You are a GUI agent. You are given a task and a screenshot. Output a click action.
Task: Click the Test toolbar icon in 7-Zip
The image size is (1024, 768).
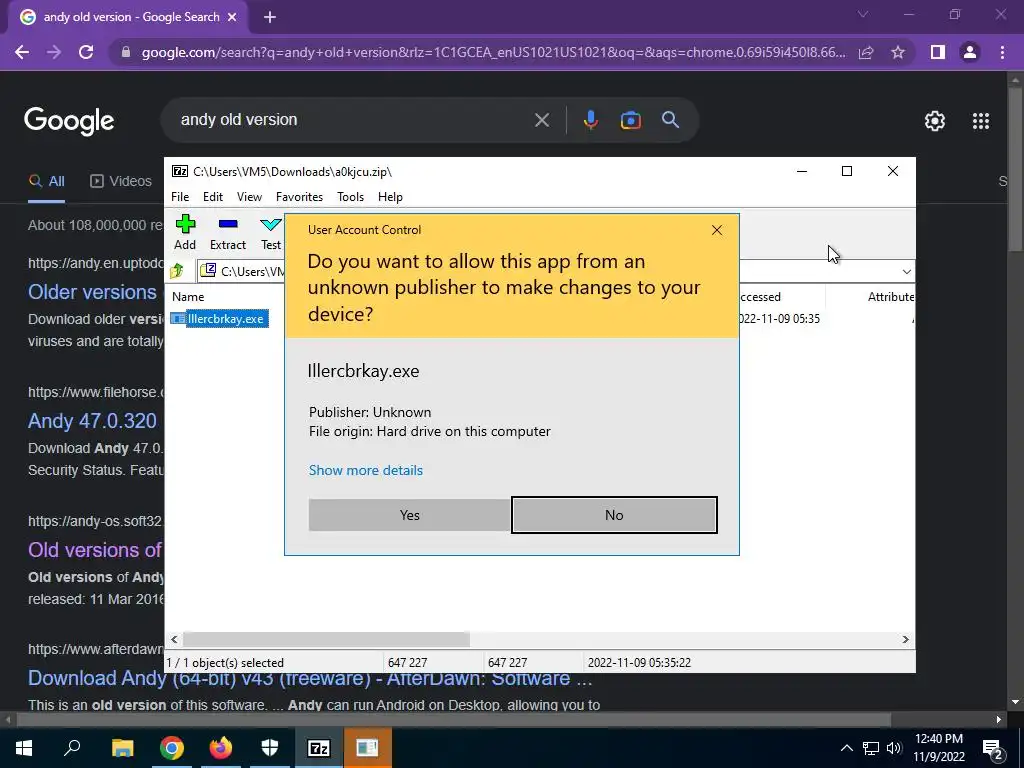[x=270, y=232]
